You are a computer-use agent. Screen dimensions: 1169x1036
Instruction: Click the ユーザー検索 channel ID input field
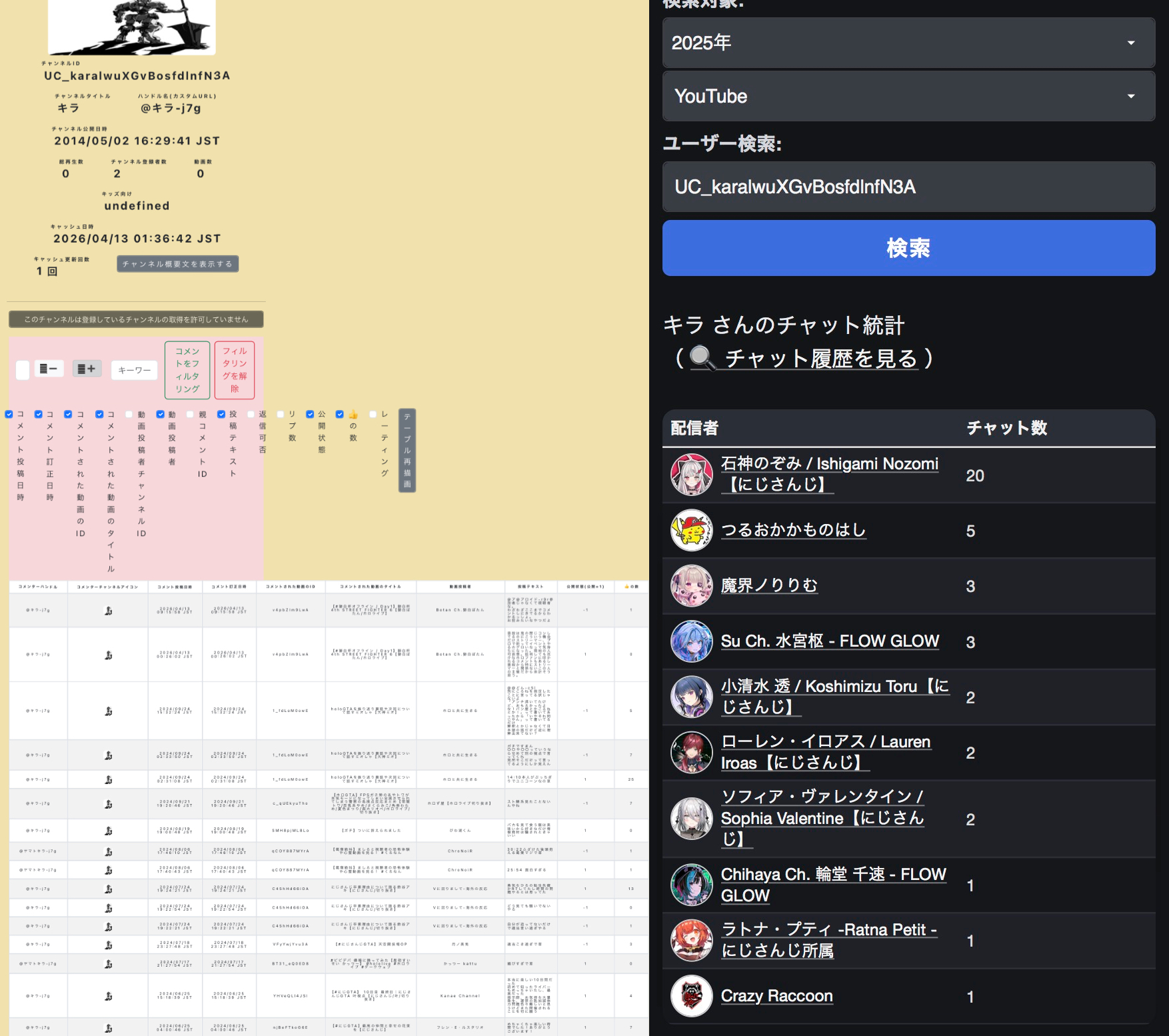click(x=908, y=187)
